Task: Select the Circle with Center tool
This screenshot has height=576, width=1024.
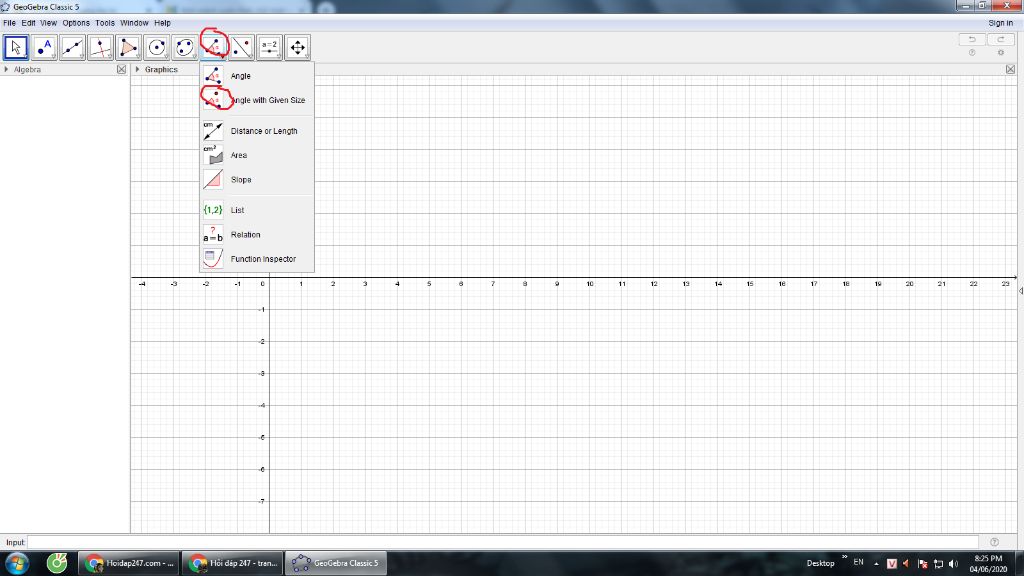Action: (x=157, y=48)
